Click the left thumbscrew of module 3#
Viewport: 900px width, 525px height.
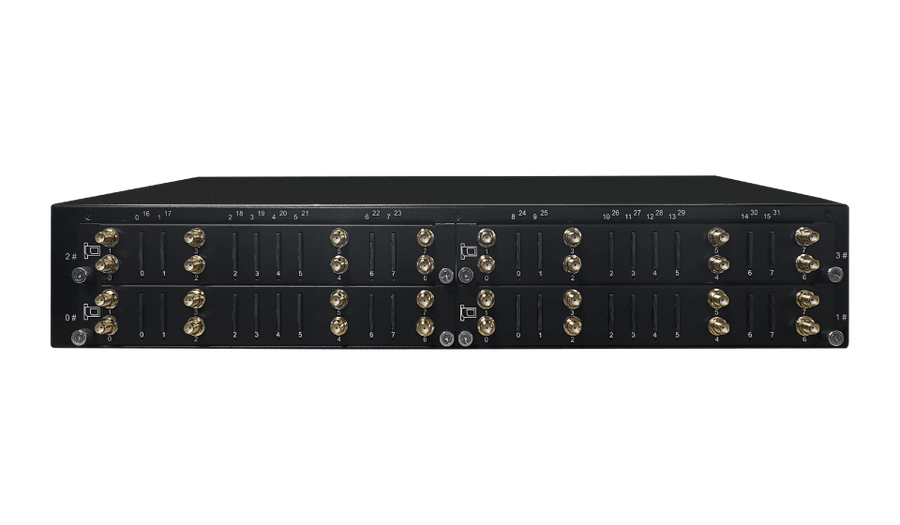(466, 277)
